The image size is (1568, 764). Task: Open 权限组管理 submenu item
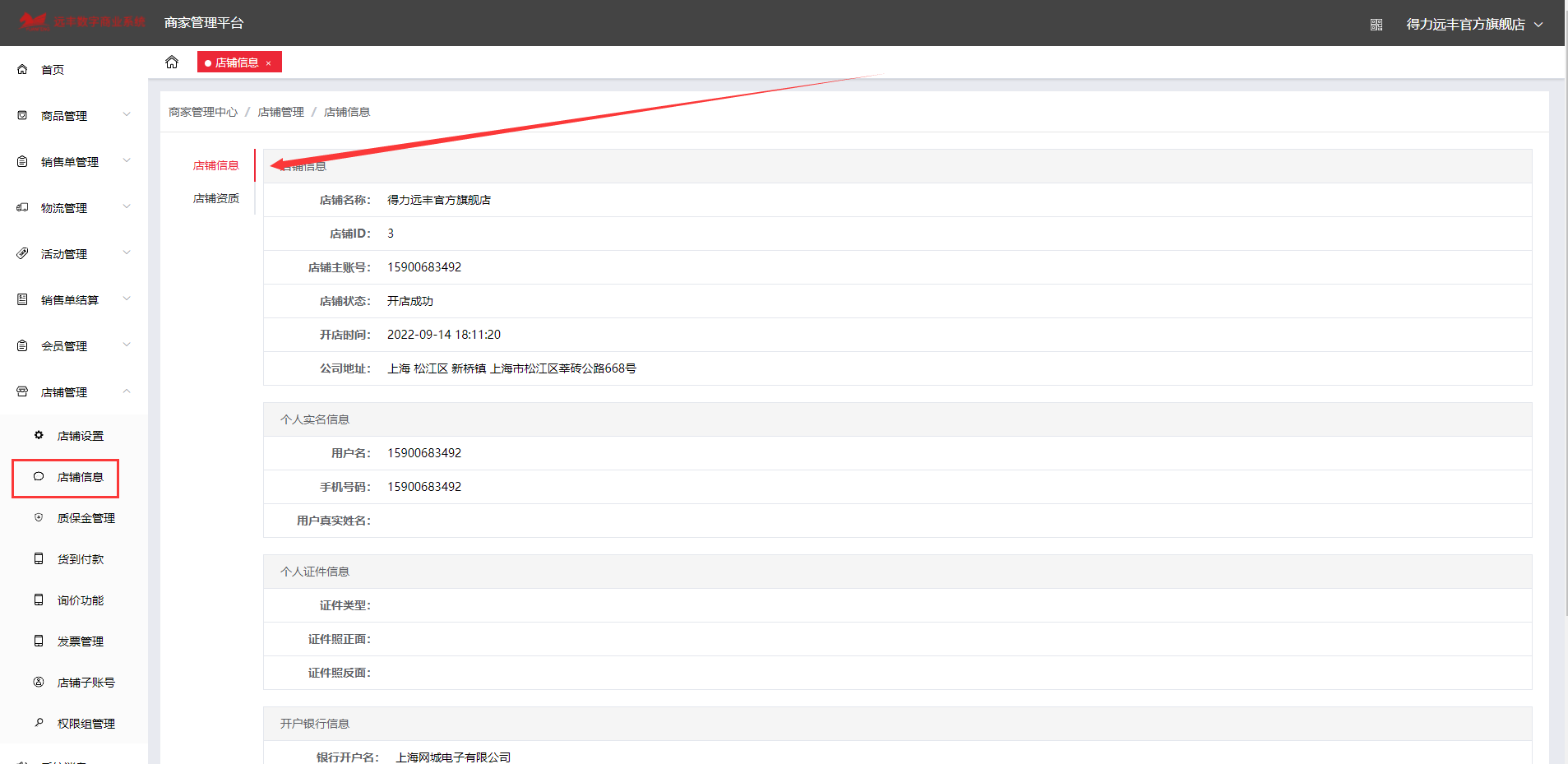[x=86, y=724]
